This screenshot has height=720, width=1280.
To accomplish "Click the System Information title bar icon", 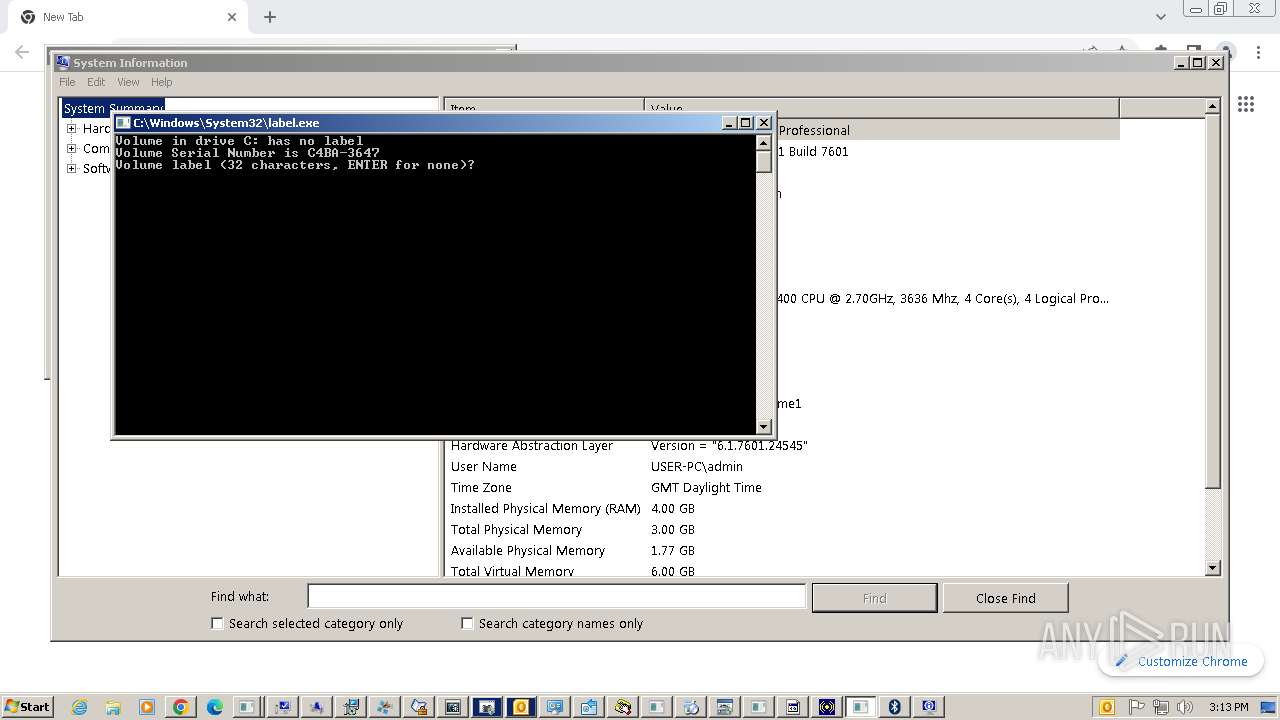I will (x=63, y=62).
